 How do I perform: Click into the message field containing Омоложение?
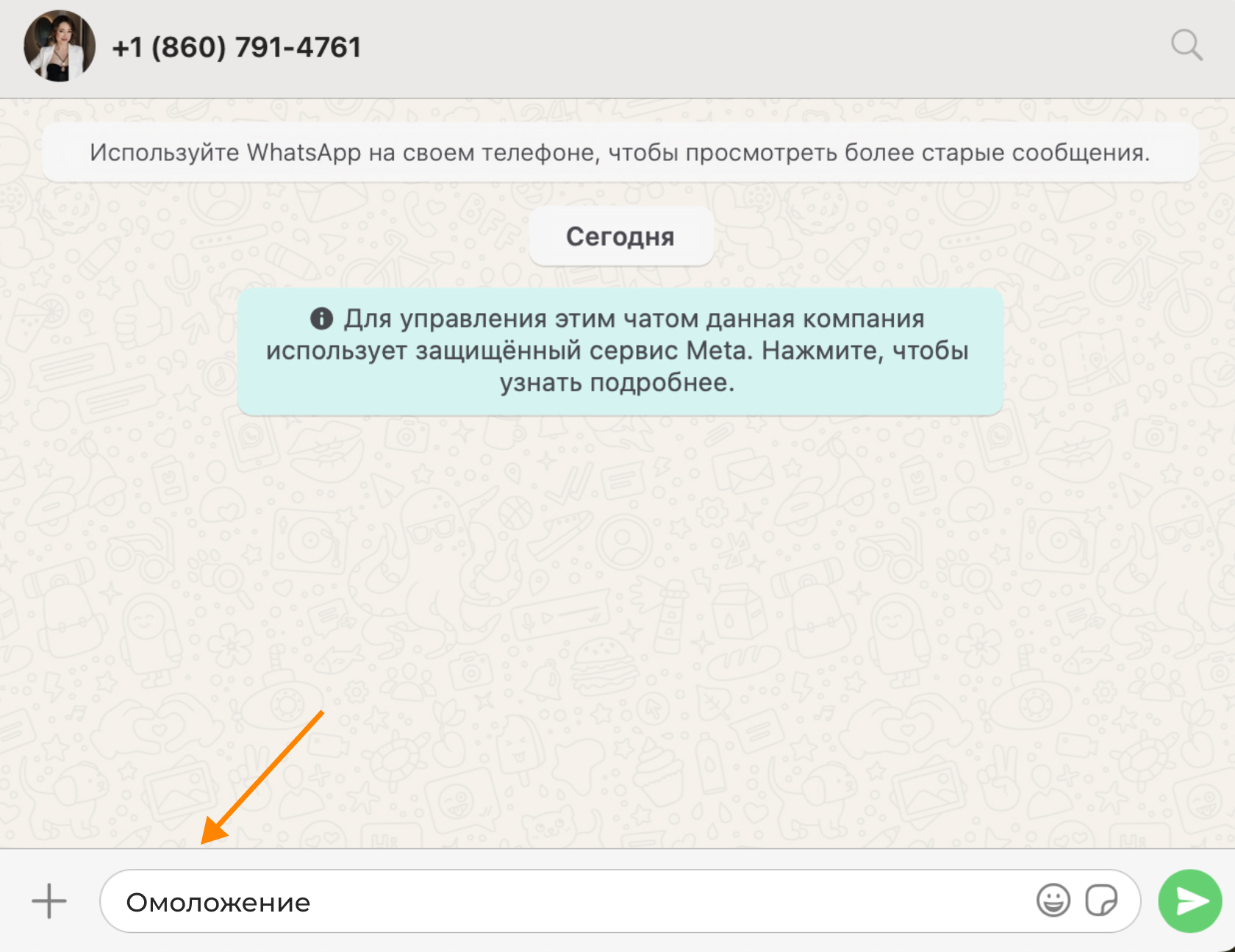pos(620,901)
